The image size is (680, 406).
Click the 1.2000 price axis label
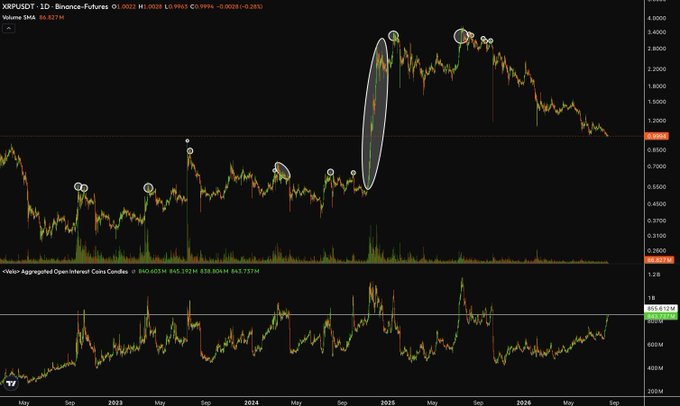click(x=657, y=121)
